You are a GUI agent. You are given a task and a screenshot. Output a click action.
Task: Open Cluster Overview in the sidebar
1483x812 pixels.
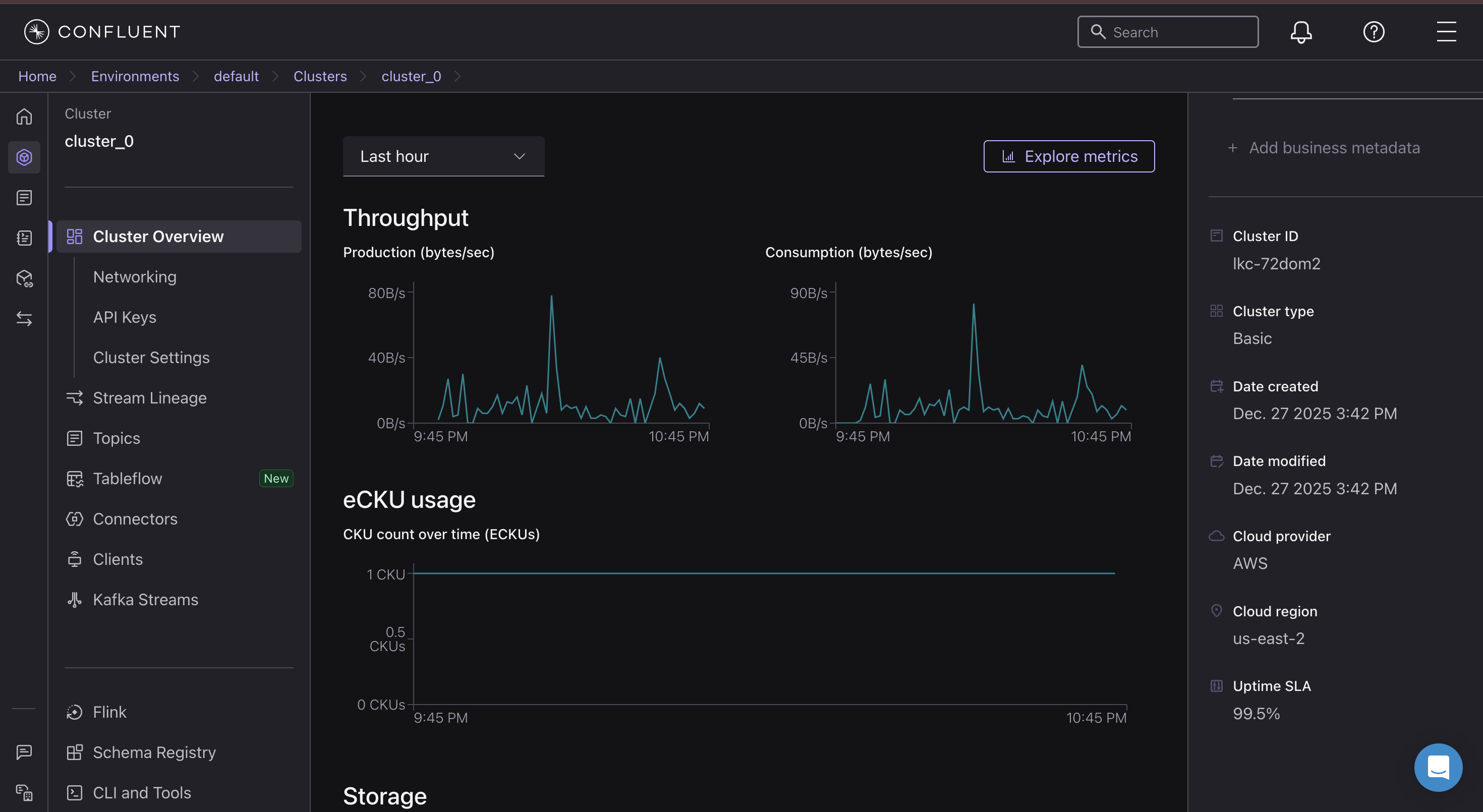pos(179,237)
